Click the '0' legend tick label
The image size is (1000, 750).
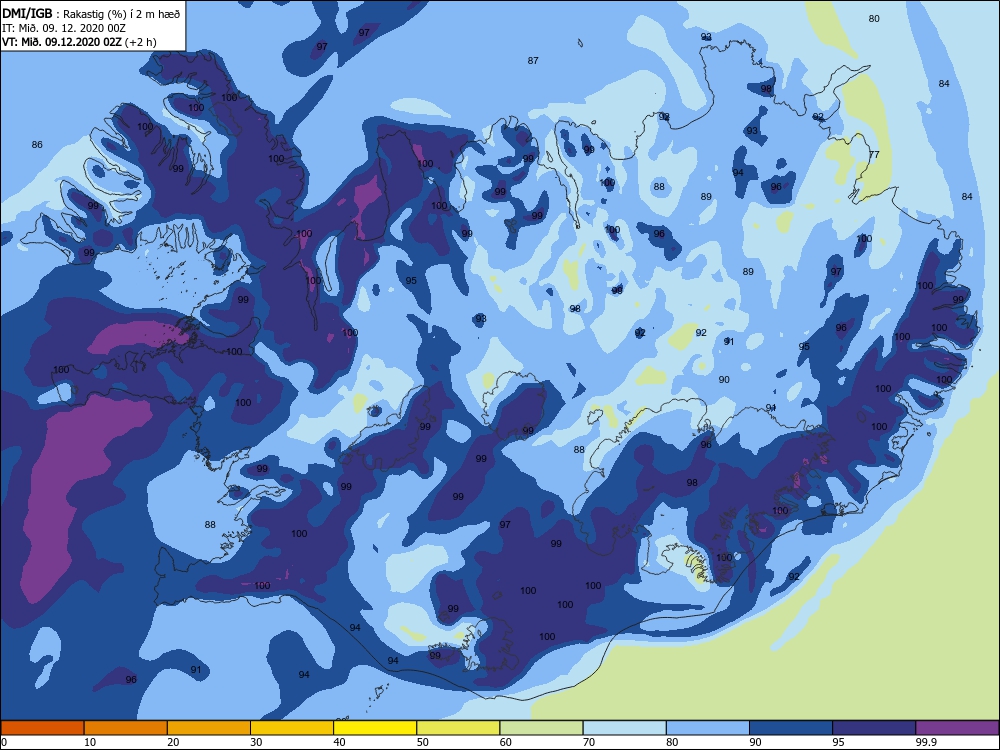[x=4, y=742]
